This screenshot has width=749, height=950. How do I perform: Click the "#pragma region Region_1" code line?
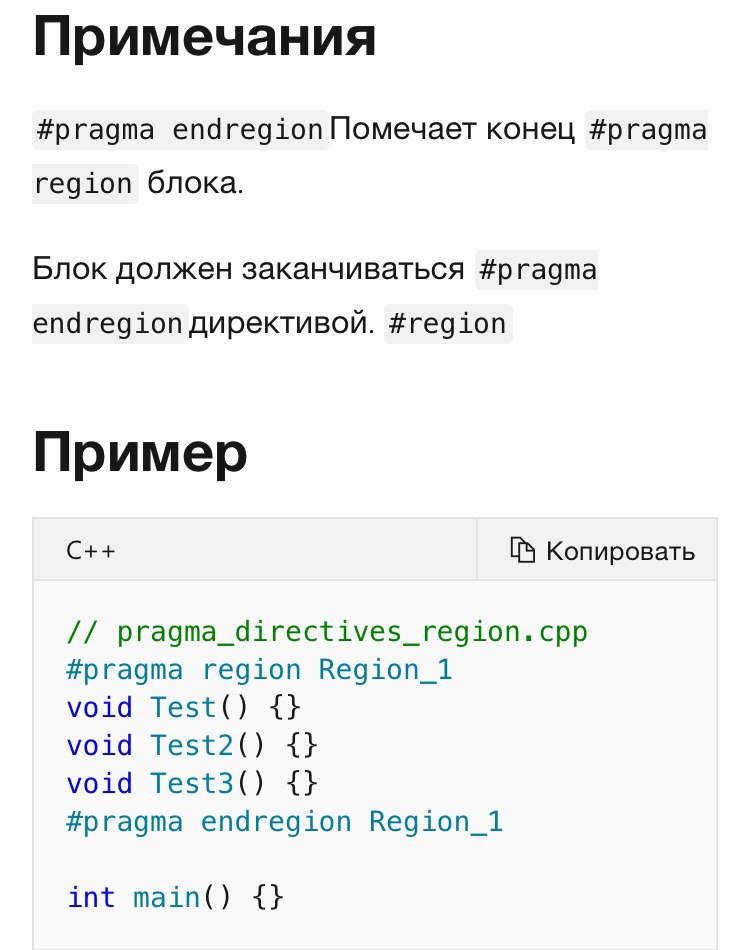pos(259,669)
